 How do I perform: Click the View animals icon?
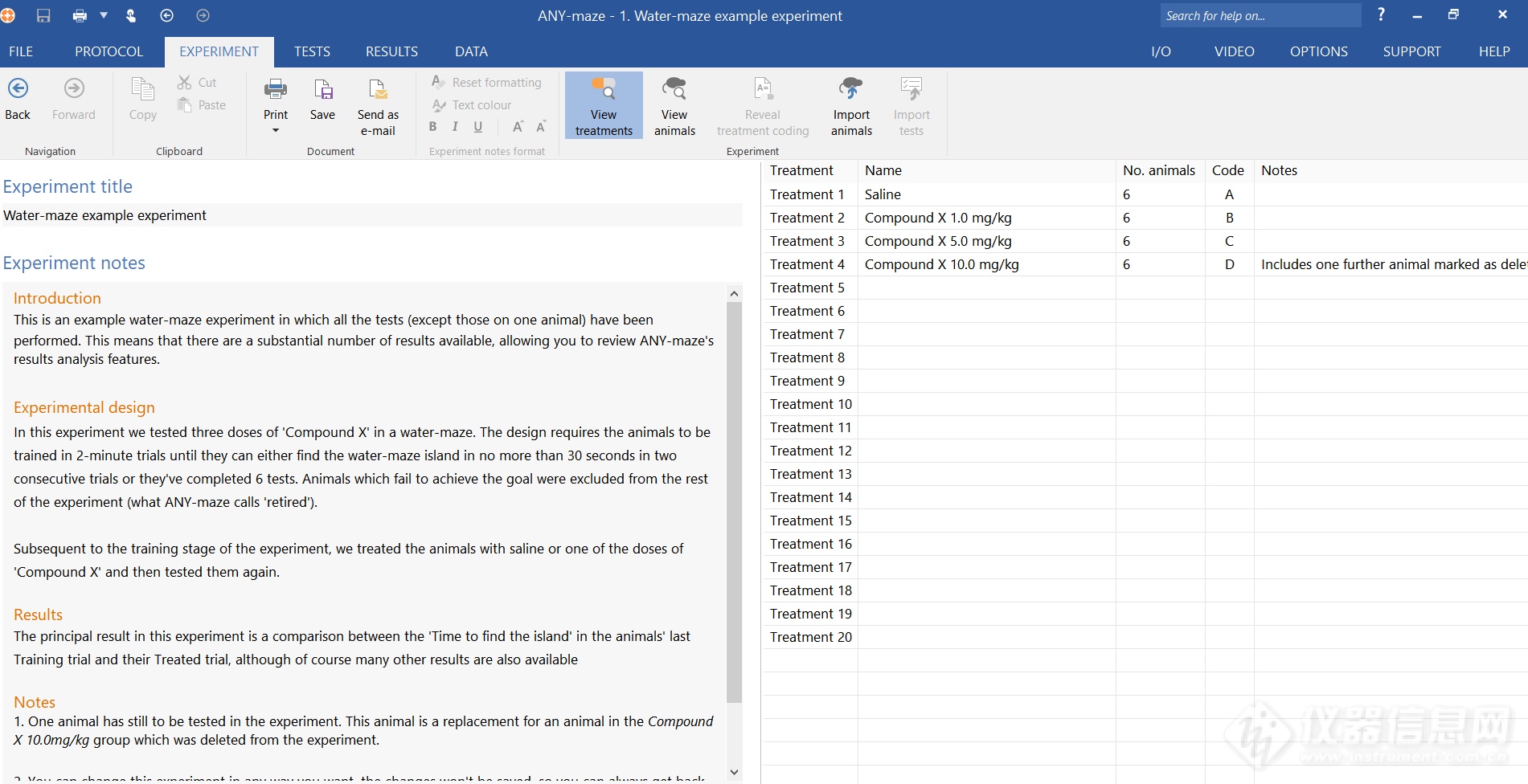click(674, 89)
